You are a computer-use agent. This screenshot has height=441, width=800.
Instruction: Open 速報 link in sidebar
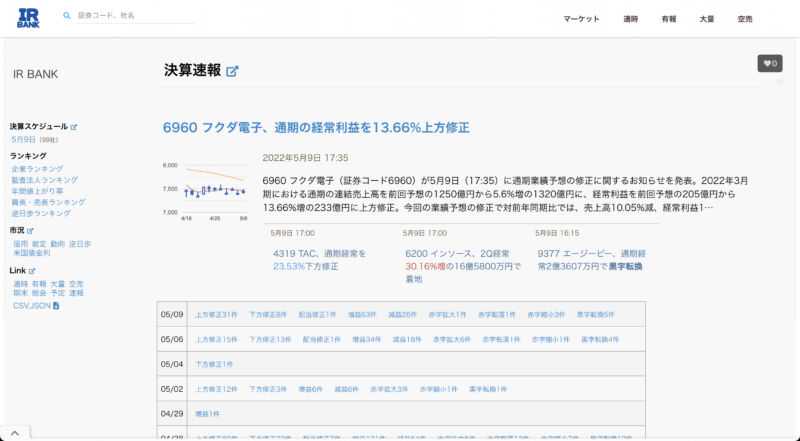[x=76, y=293]
